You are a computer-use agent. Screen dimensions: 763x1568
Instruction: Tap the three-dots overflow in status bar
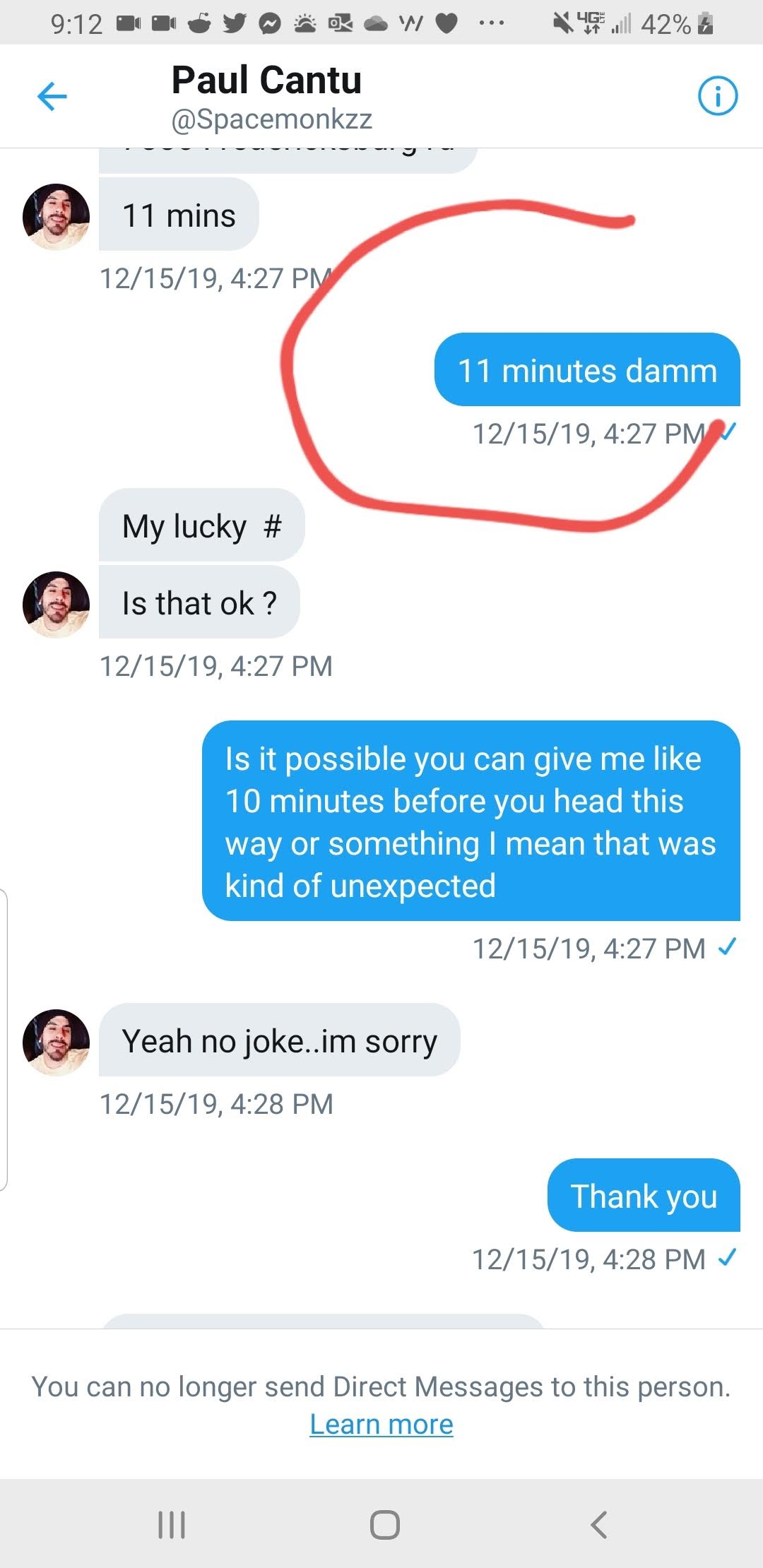coord(491,24)
